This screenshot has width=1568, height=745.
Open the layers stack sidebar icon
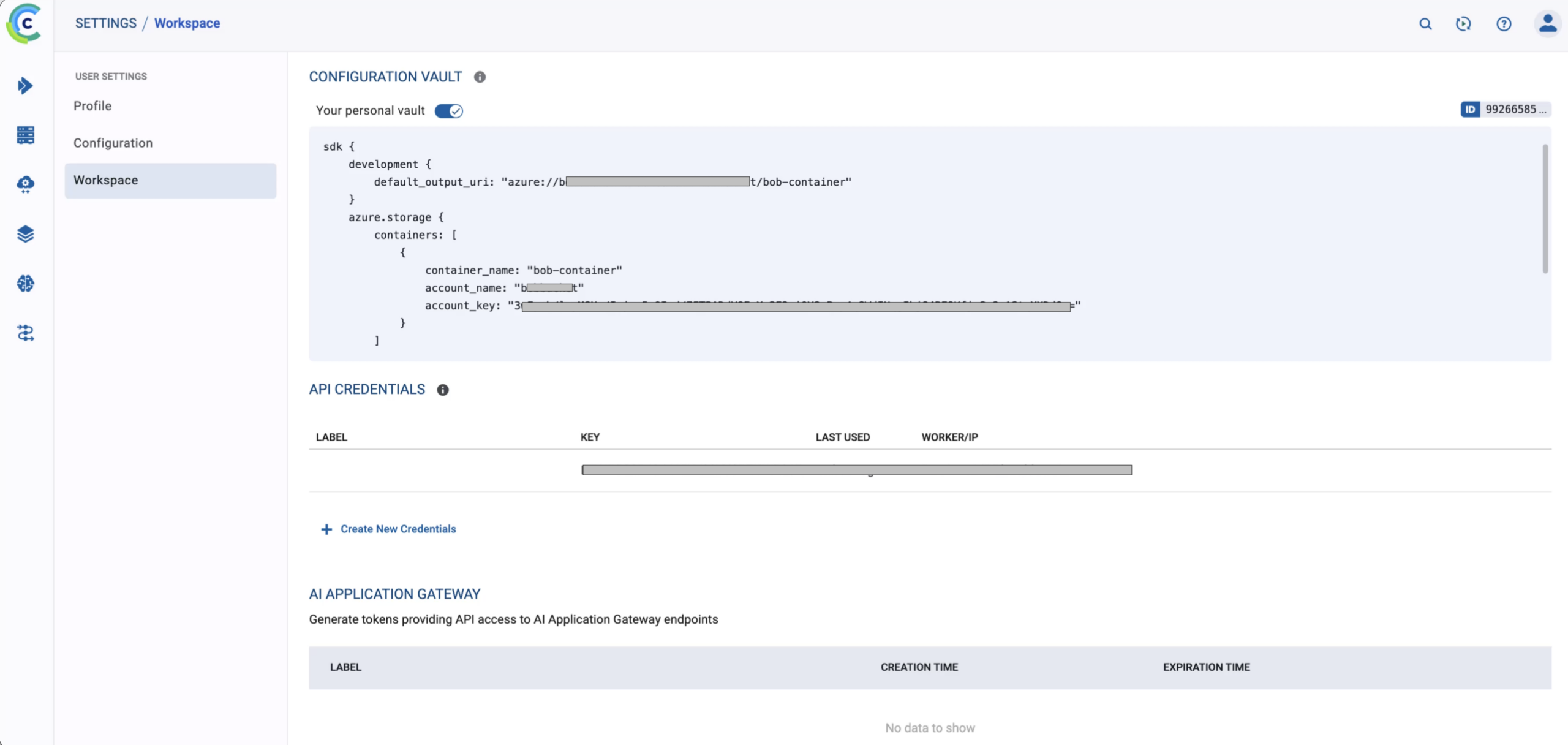[25, 234]
